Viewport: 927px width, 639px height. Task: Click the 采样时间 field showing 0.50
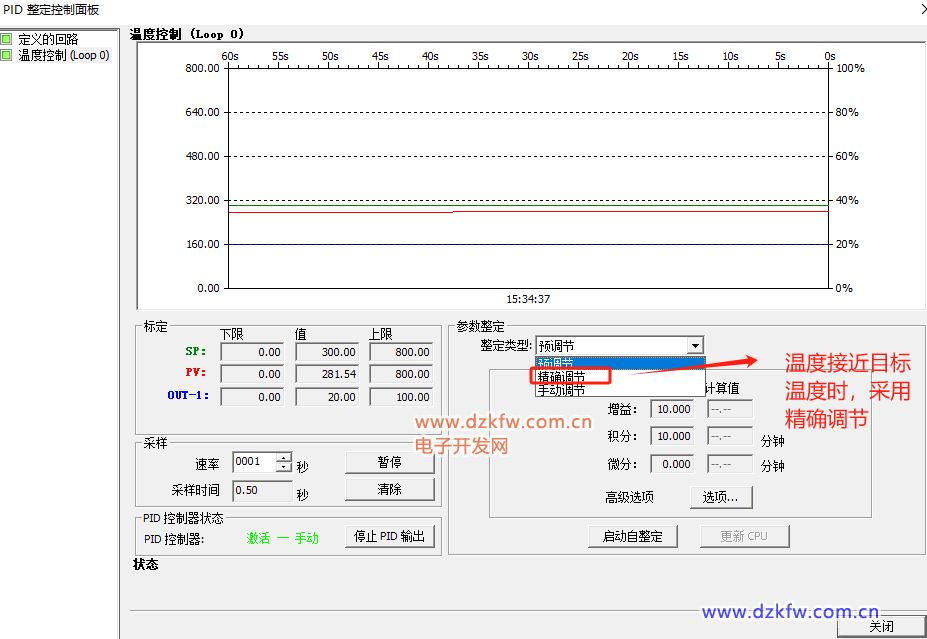click(x=262, y=491)
